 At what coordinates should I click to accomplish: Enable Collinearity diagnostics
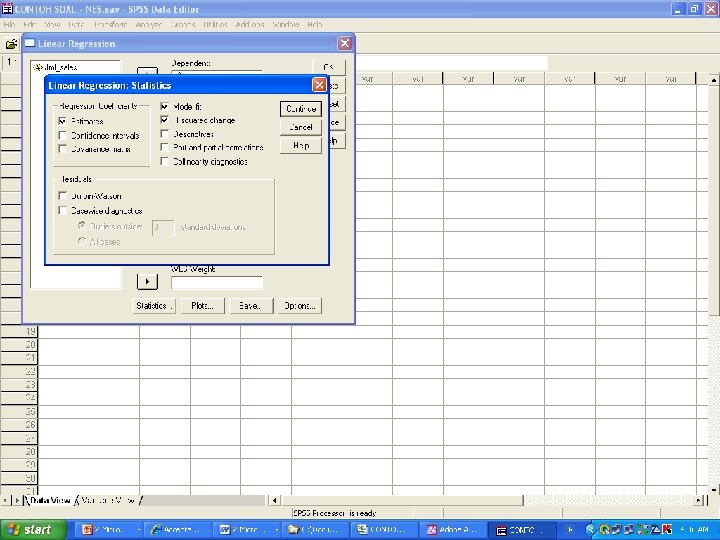(164, 161)
